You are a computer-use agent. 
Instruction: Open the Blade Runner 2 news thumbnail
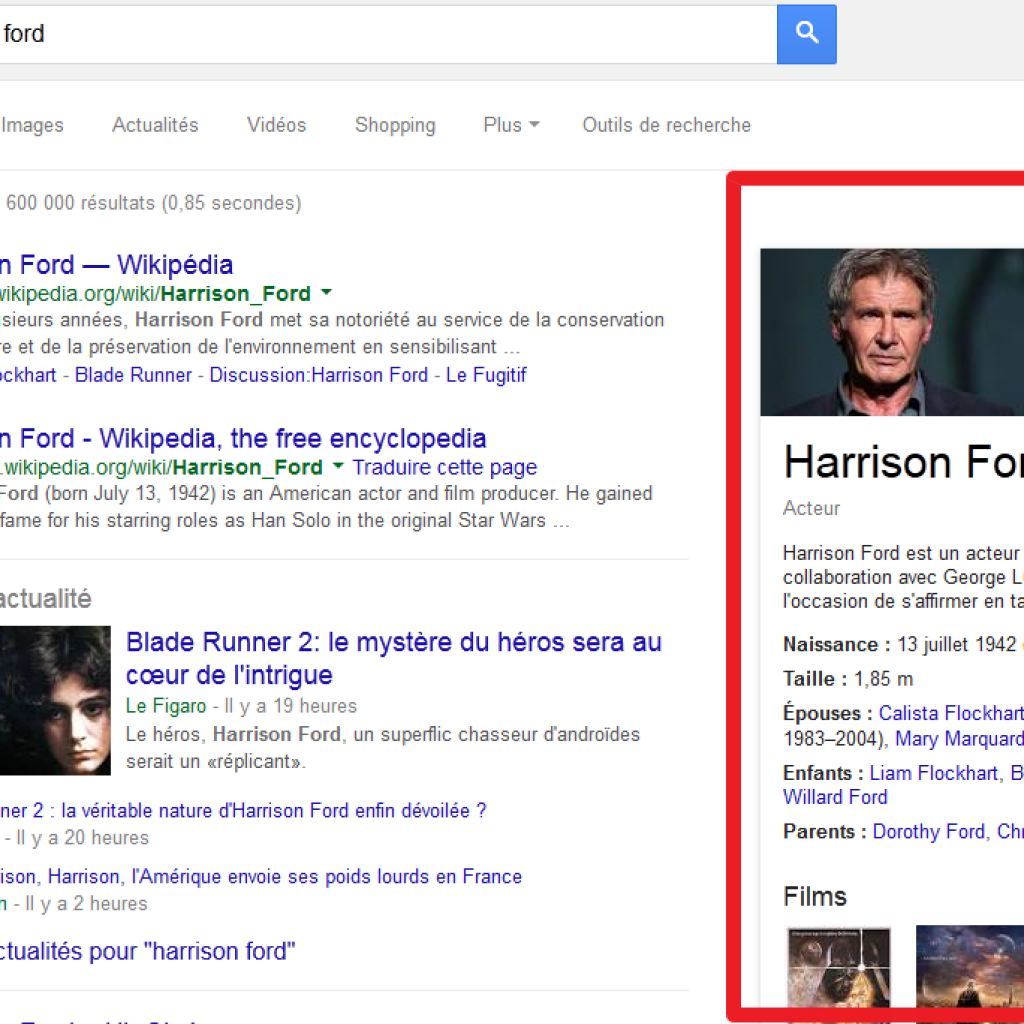click(x=55, y=700)
